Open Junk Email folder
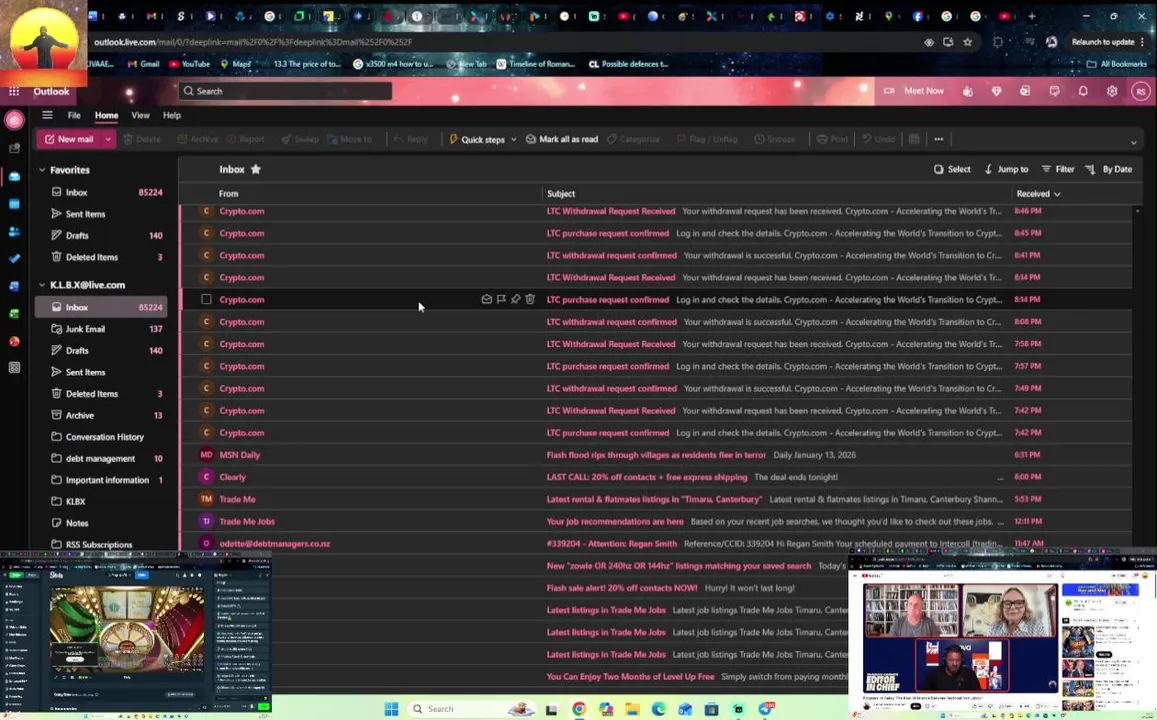This screenshot has height=720, width=1157. [101, 329]
